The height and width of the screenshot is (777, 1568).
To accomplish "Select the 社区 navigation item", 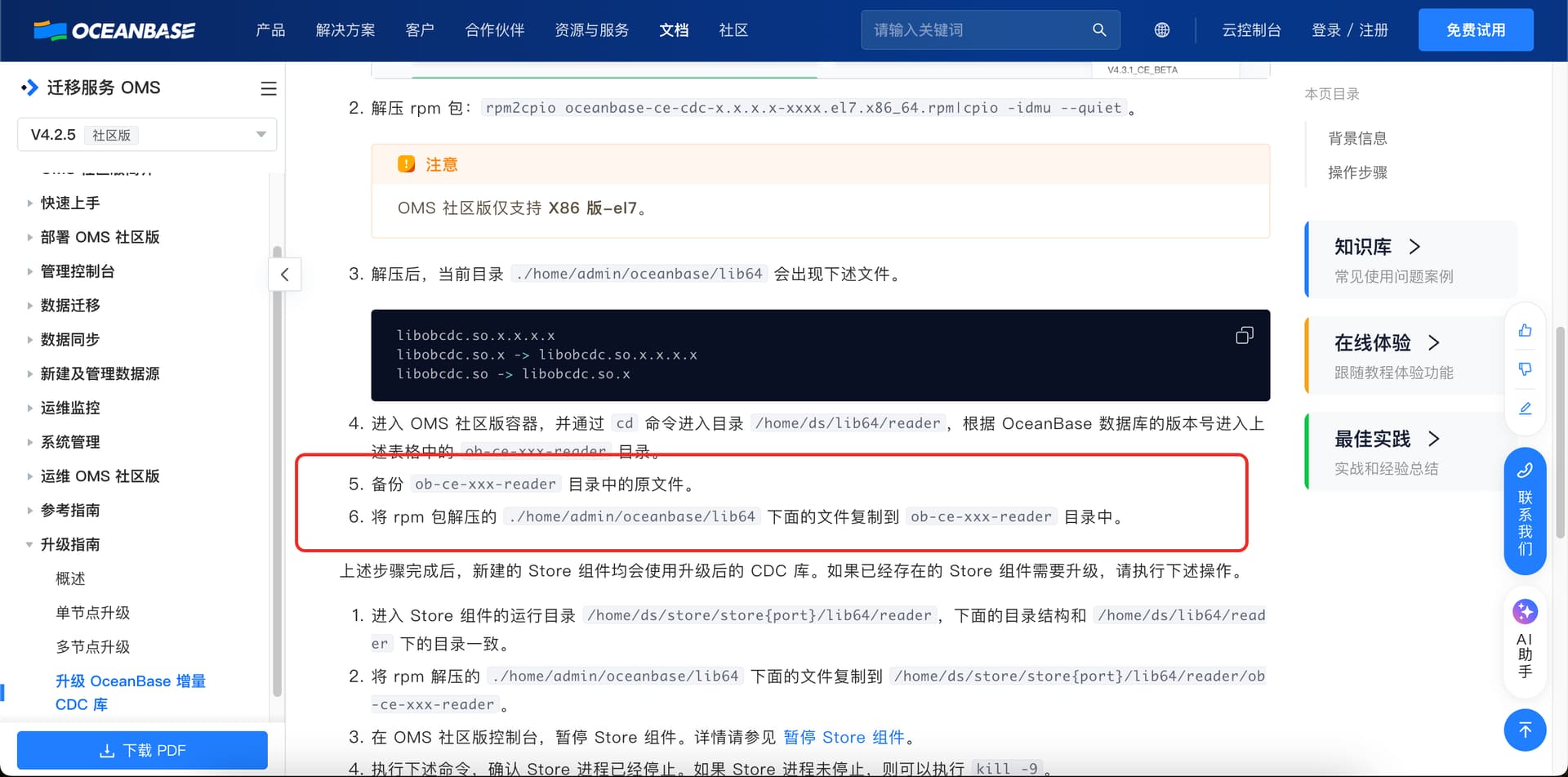I will 733,30.
